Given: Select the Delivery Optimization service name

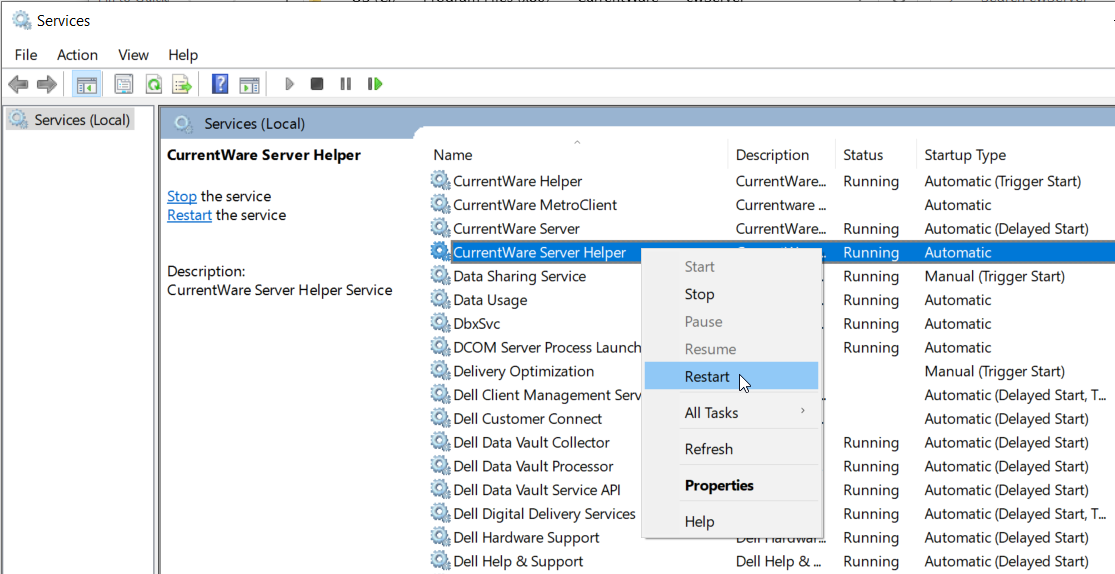Looking at the screenshot, I should [524, 371].
